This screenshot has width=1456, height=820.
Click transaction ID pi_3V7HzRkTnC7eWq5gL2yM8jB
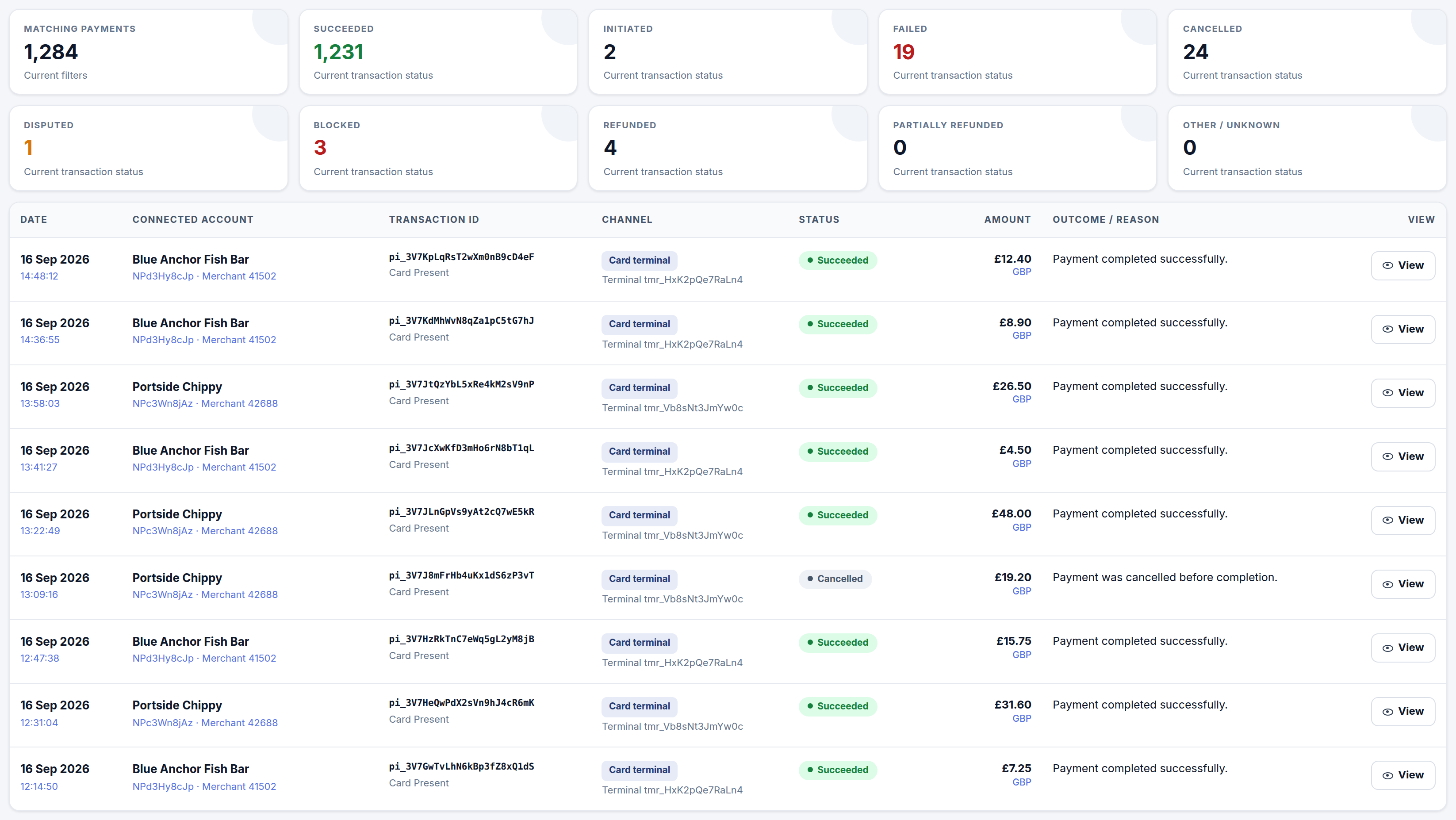pyautogui.click(x=461, y=639)
